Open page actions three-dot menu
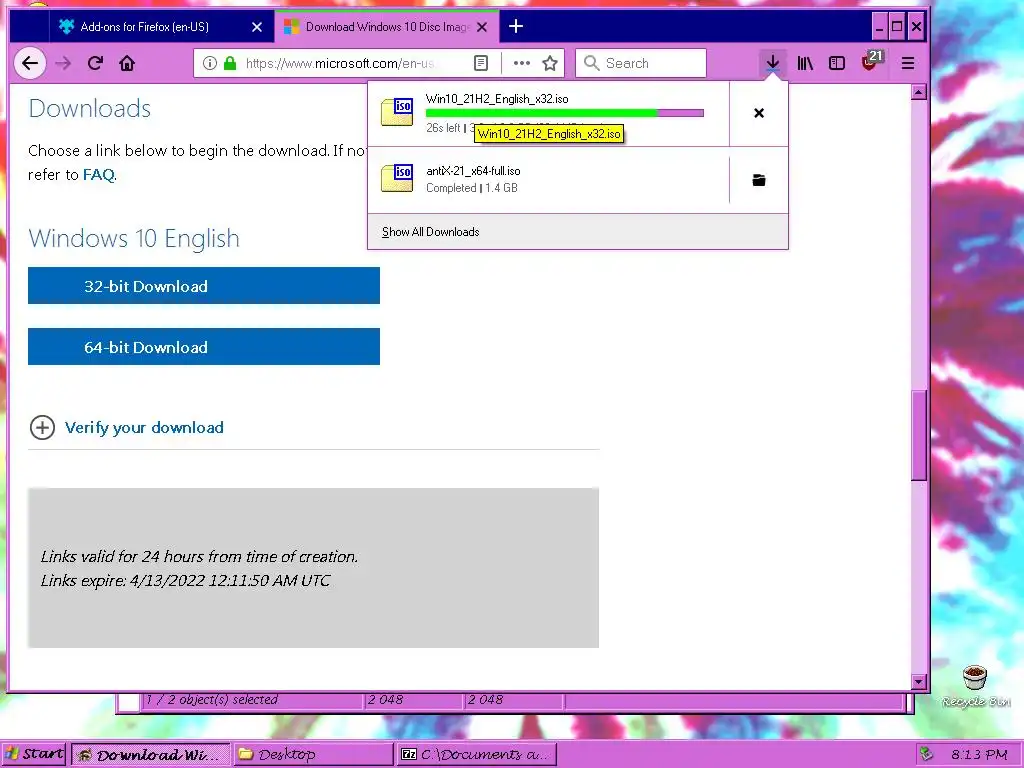Viewport: 1024px width, 768px height. click(521, 63)
